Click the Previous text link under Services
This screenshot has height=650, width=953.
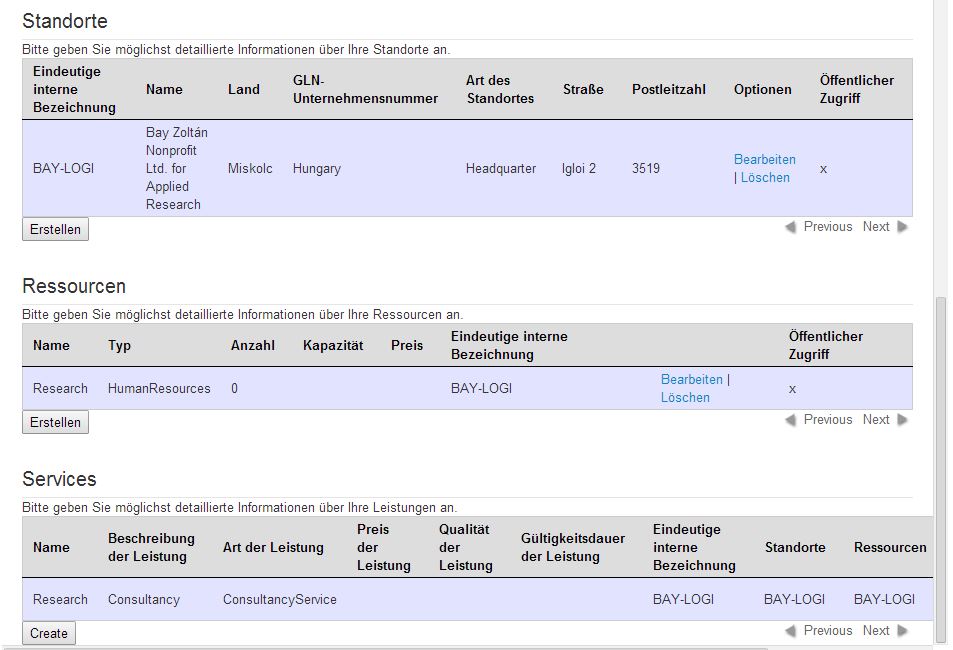coord(828,631)
